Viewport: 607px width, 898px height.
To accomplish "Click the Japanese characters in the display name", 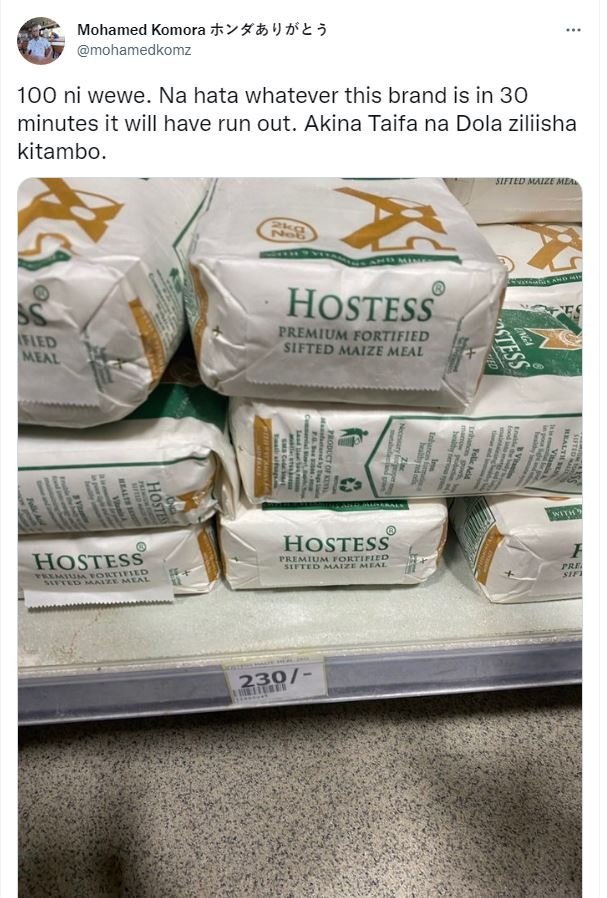I will [x=269, y=29].
